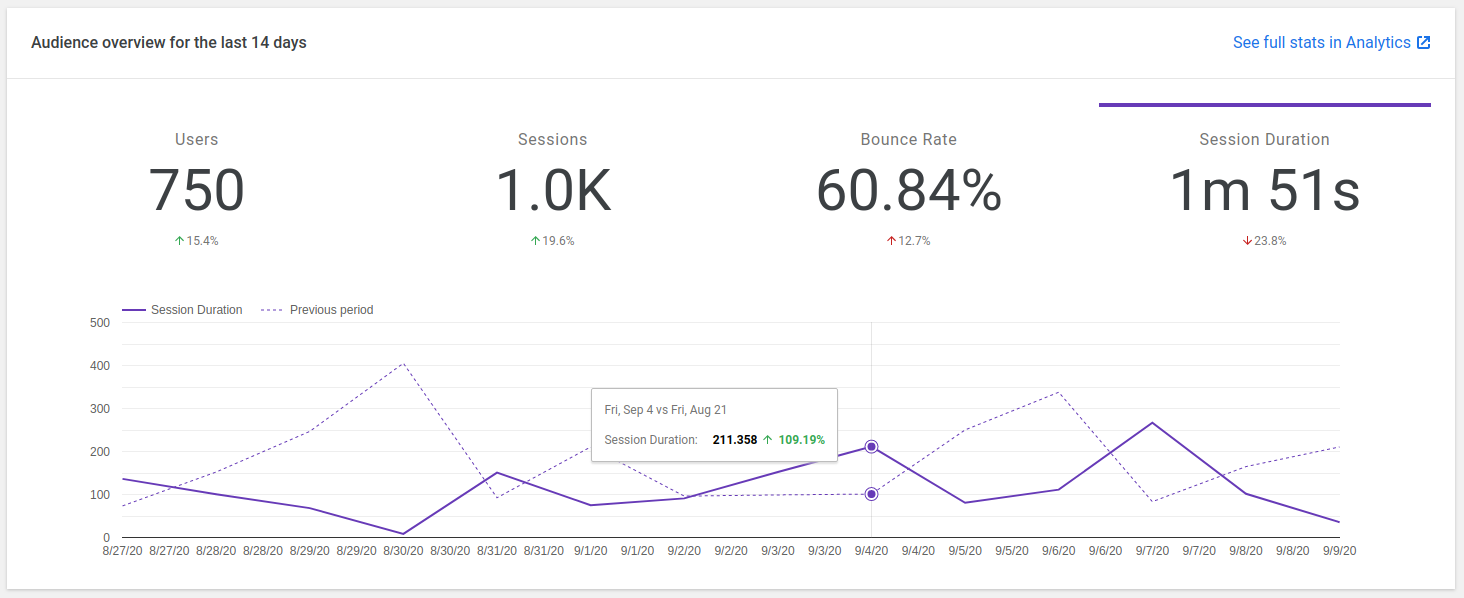
Task: Click the external-link icon beside Analytics
Action: tap(1424, 43)
